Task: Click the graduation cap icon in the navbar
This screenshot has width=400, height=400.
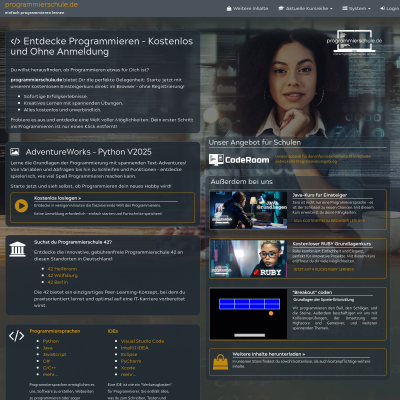Action: (x=281, y=8)
